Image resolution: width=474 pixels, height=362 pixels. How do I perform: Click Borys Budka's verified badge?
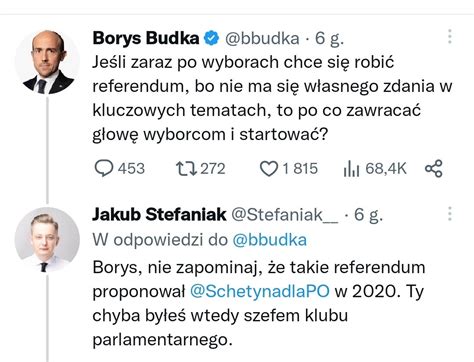pyautogui.click(x=211, y=38)
